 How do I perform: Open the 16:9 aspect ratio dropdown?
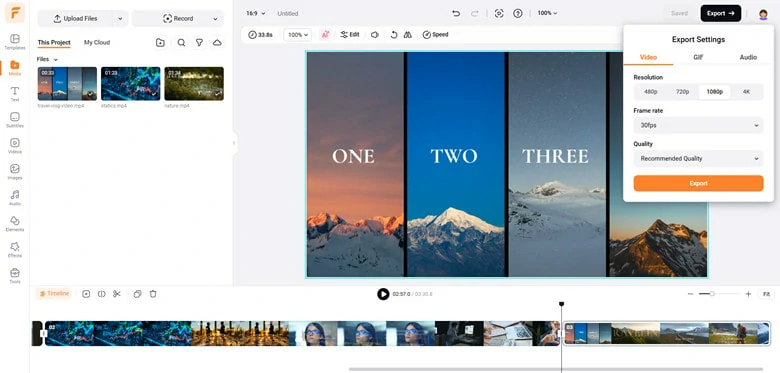coord(256,13)
